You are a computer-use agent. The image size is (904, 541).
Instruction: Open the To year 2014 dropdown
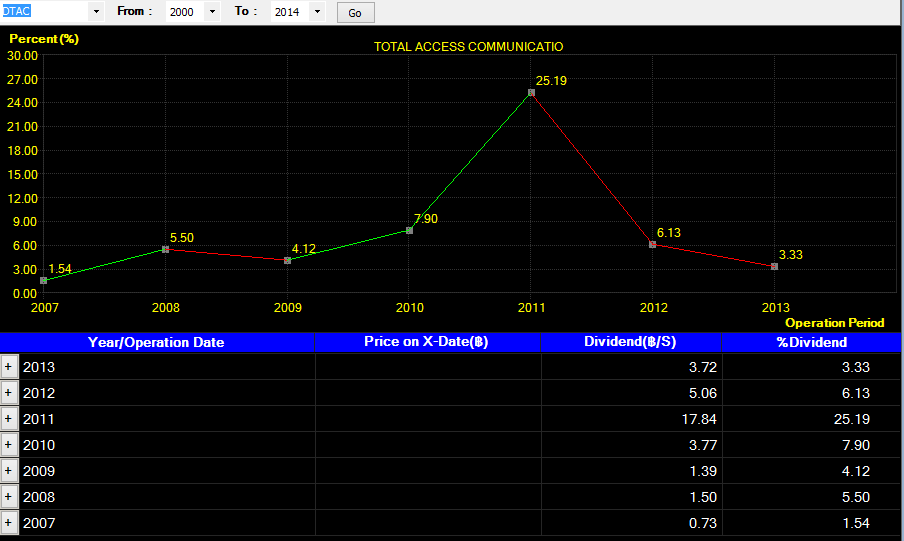pyautogui.click(x=317, y=12)
